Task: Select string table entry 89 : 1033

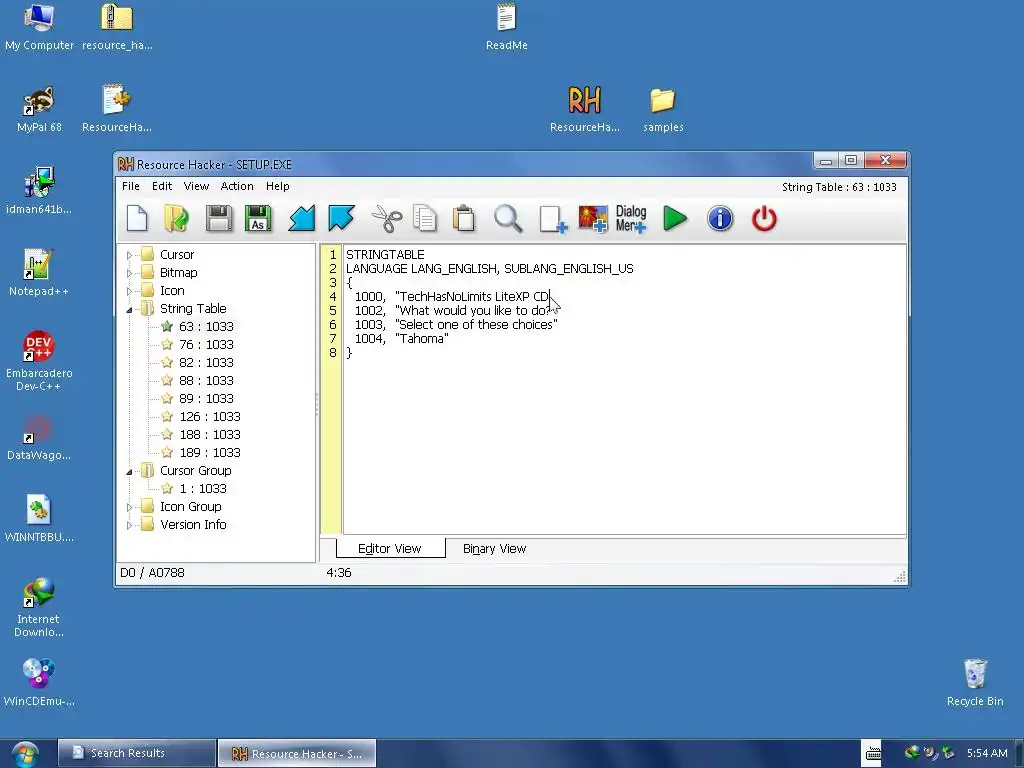Action: pyautogui.click(x=206, y=398)
